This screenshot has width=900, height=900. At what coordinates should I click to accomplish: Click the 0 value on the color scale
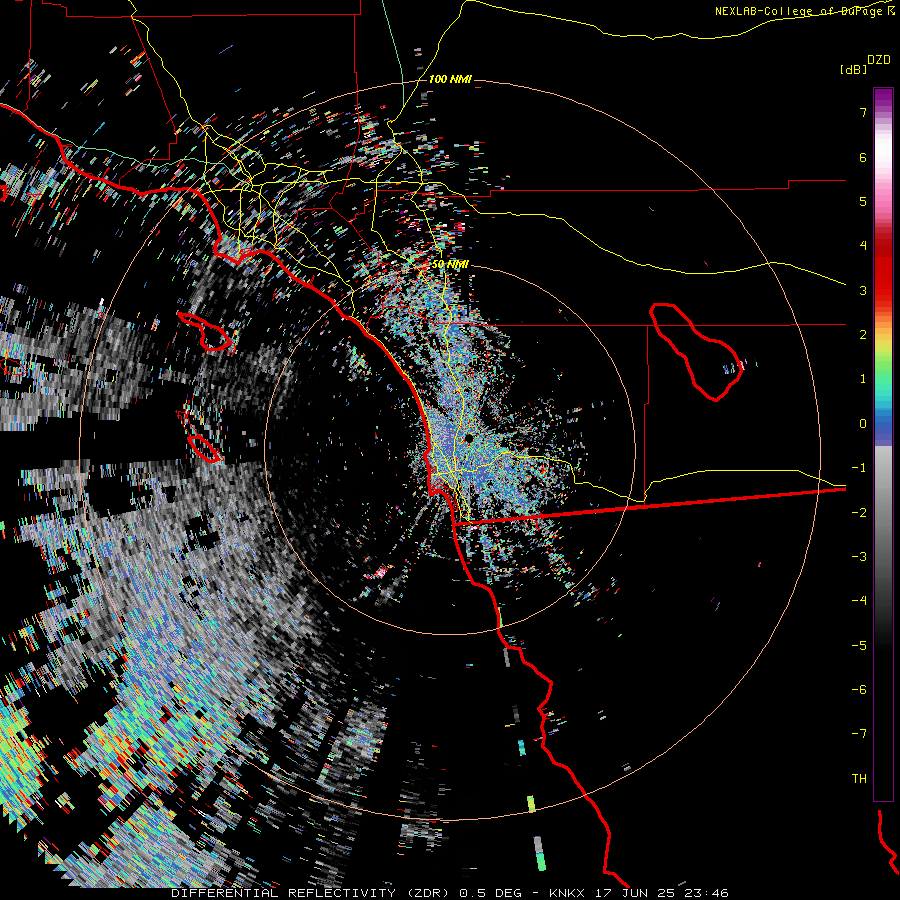863,424
